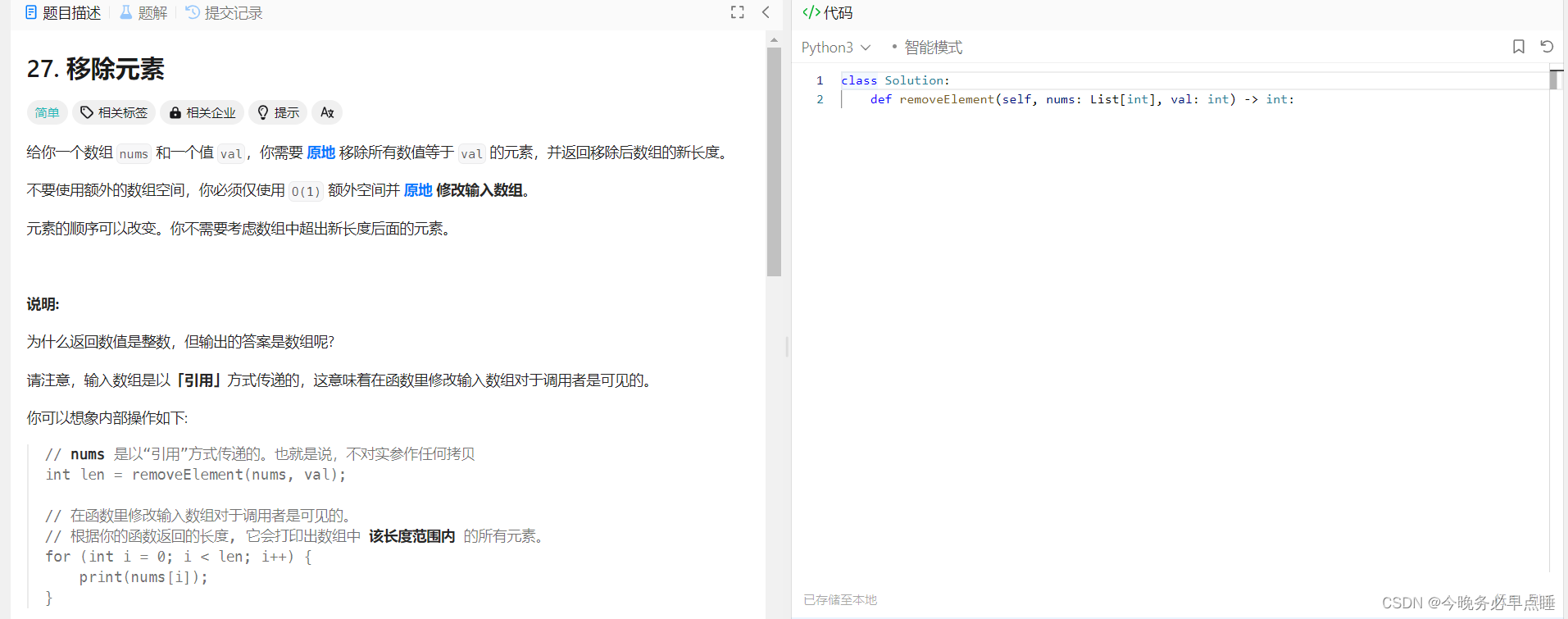Follow the first 原地 link
1568x619 pixels.
tap(320, 152)
